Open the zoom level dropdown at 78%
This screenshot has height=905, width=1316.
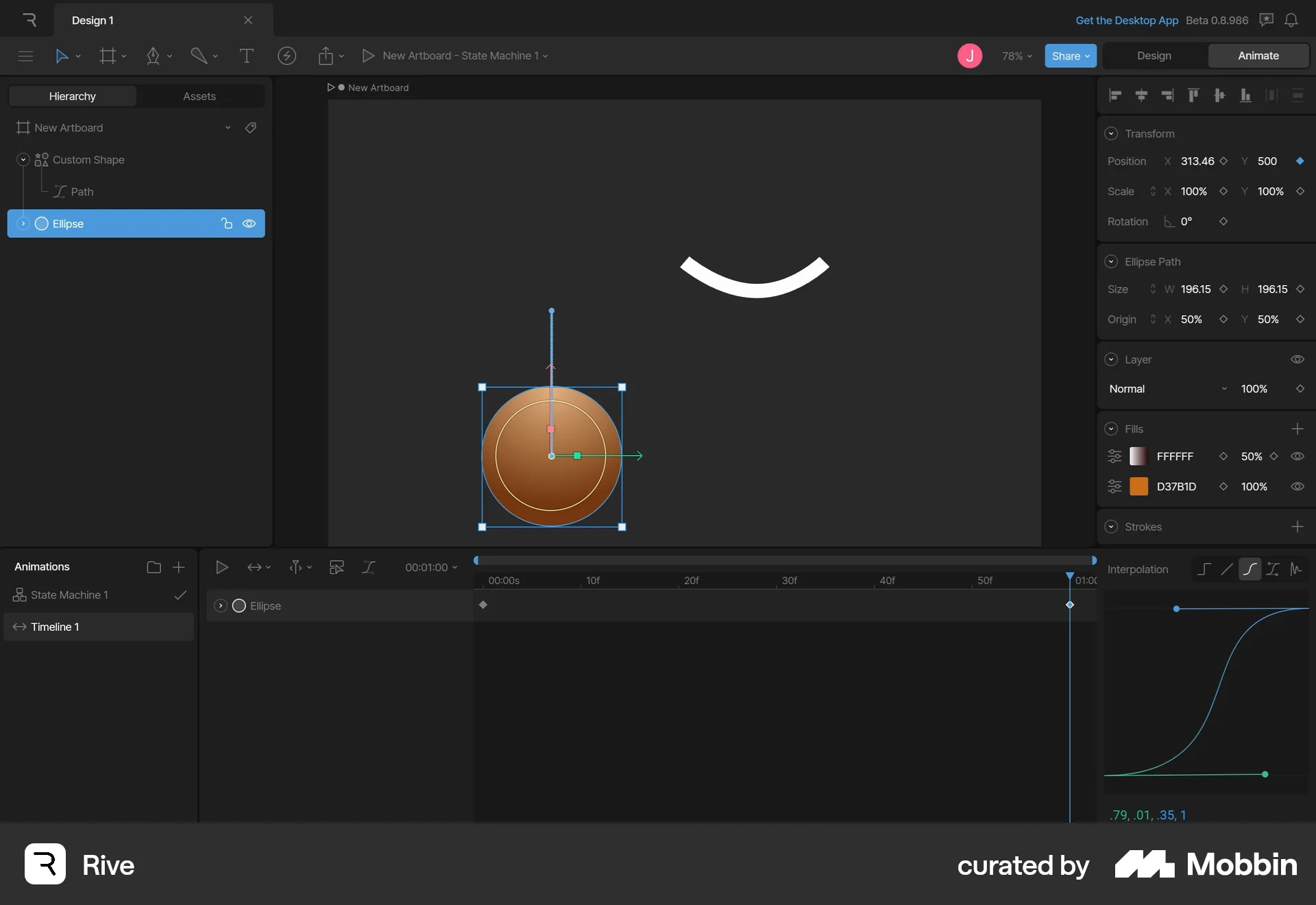pyautogui.click(x=1017, y=56)
